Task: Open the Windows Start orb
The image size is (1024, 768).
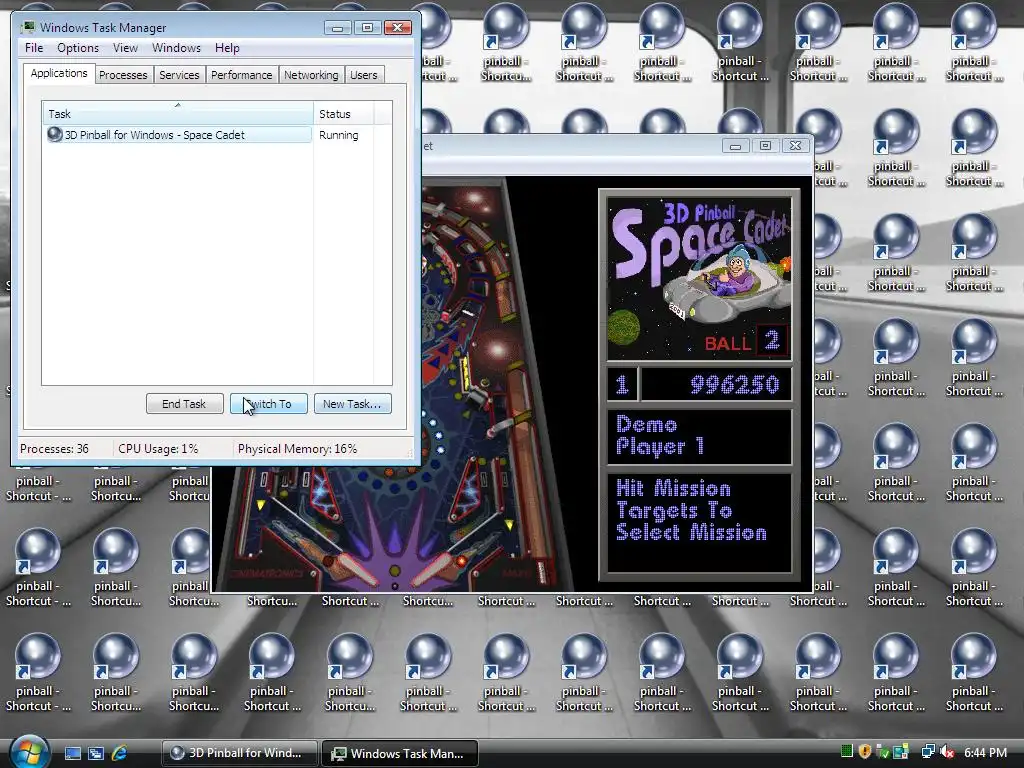Action: 29,752
